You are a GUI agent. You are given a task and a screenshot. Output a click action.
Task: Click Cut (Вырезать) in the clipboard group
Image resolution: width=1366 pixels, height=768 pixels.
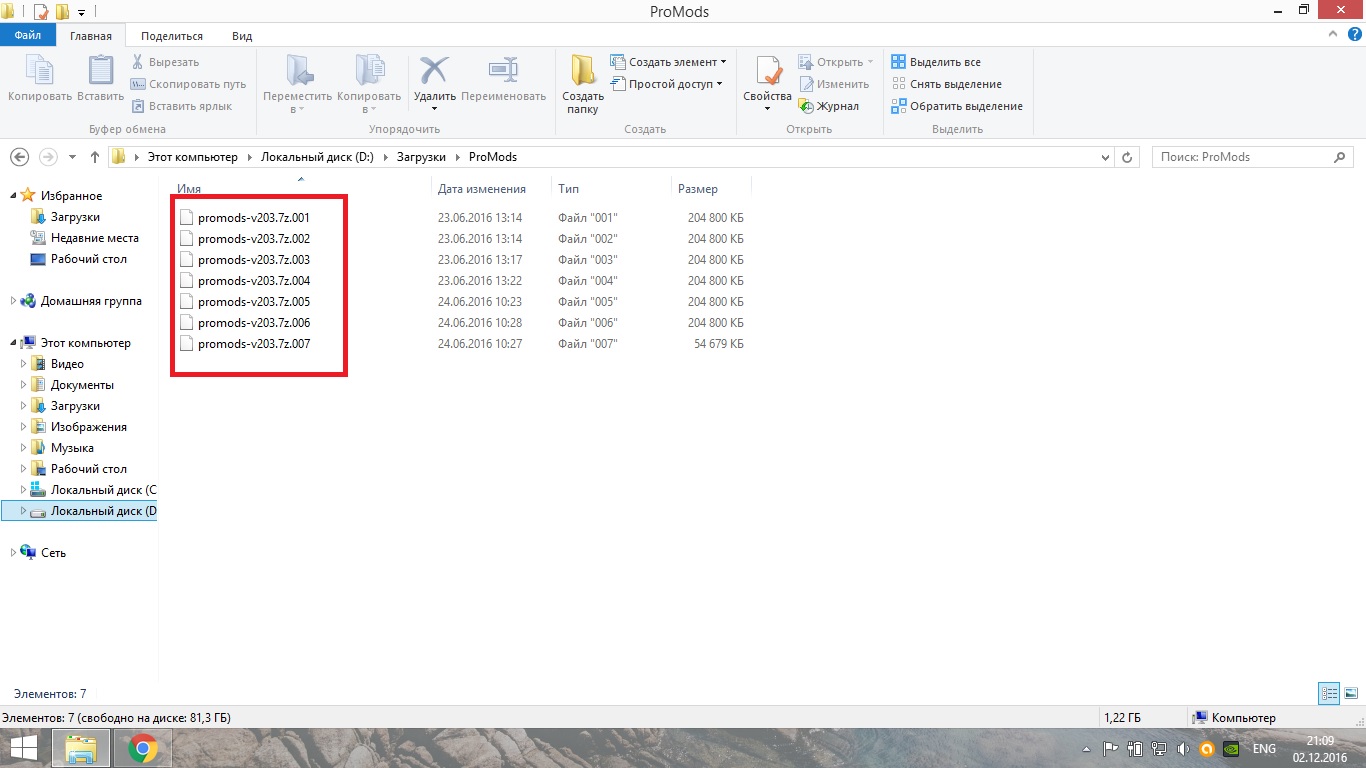(x=165, y=62)
